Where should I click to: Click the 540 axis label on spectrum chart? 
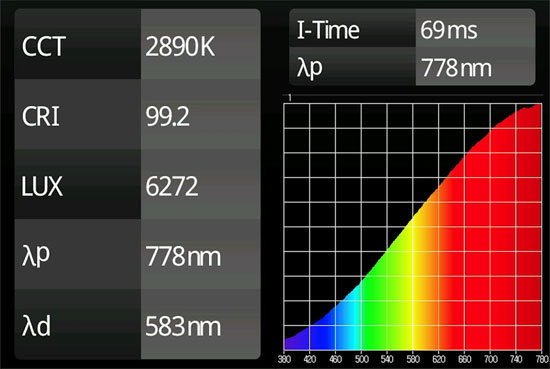[x=387, y=359]
